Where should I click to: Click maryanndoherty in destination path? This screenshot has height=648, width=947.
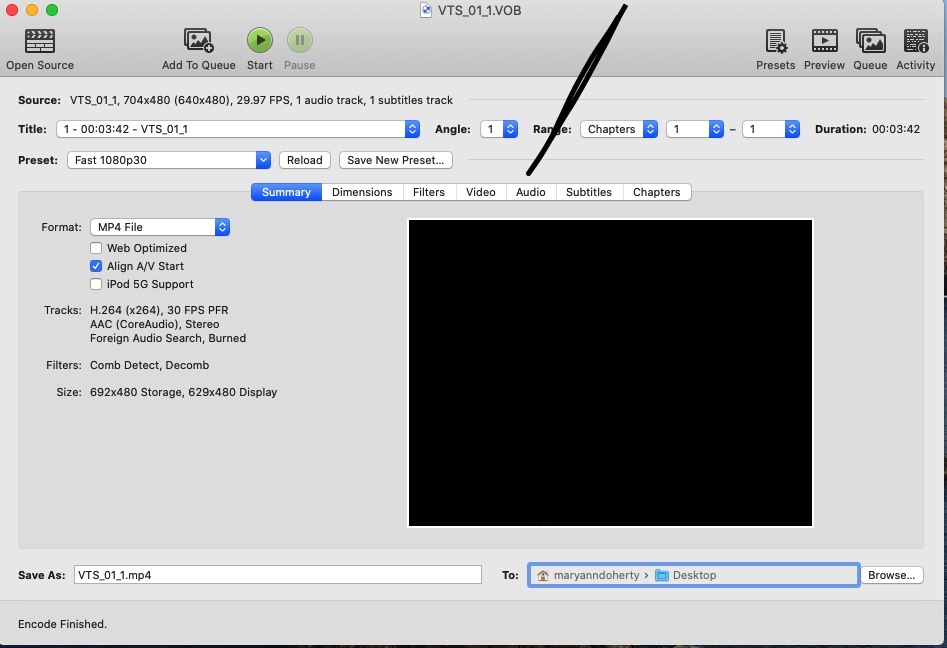point(596,576)
